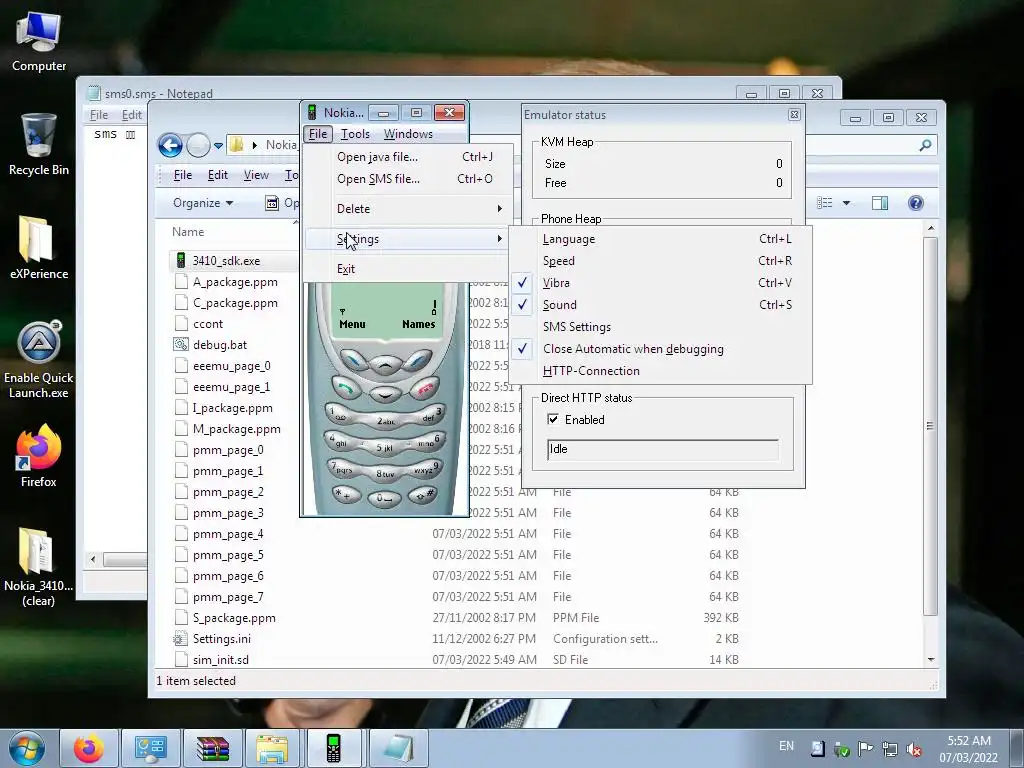Click the muted volume tray icon
Image resolution: width=1024 pixels, height=768 pixels.
click(x=914, y=748)
